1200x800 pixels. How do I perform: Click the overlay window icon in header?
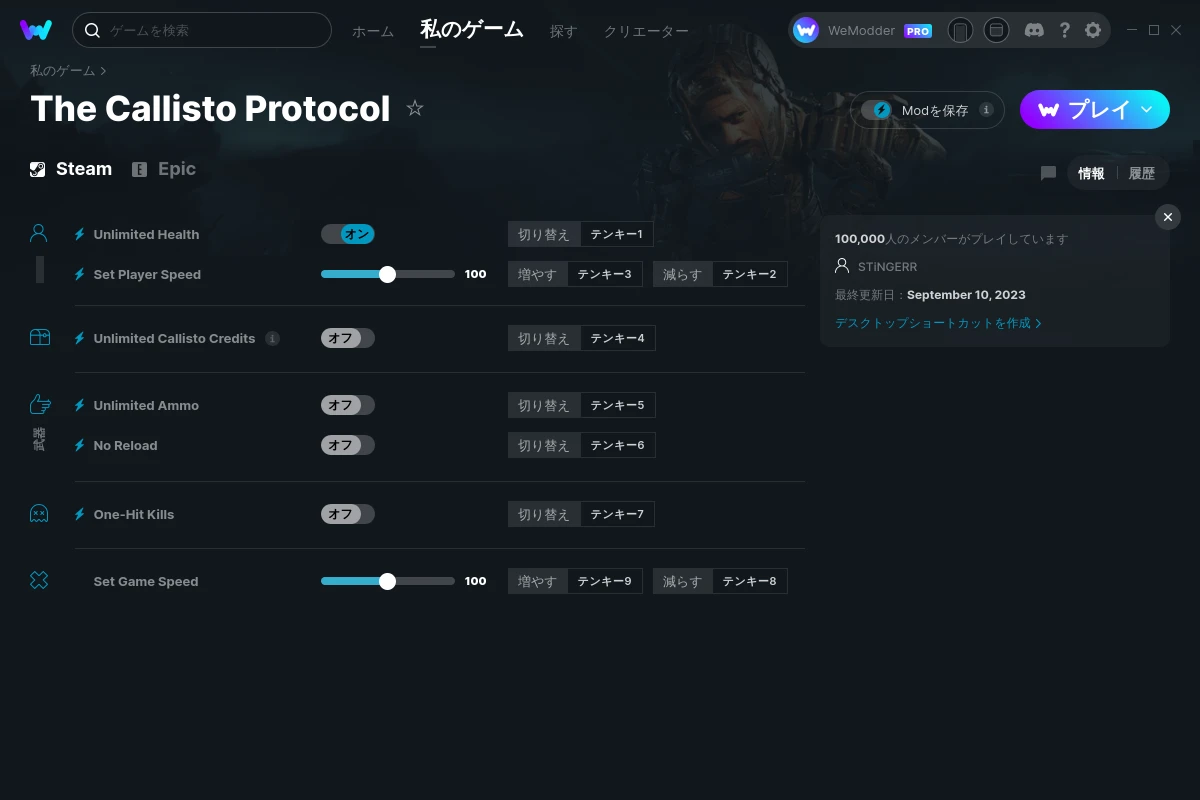(x=996, y=30)
